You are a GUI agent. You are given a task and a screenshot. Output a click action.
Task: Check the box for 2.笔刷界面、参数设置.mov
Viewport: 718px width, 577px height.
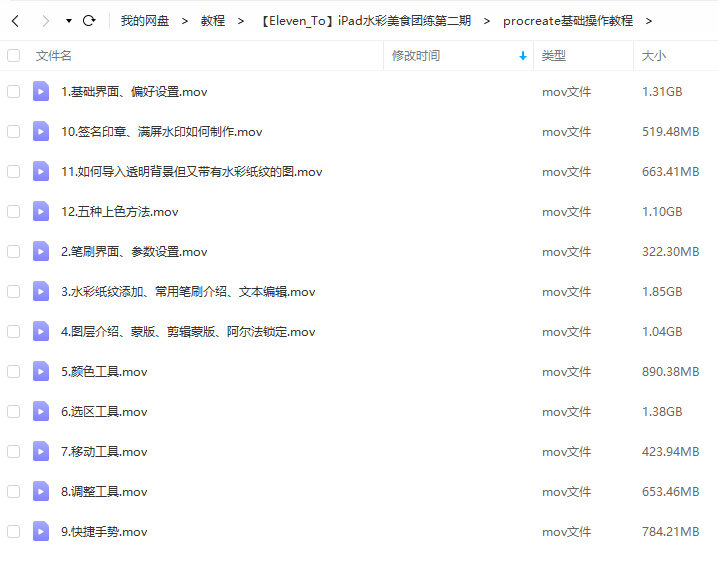[14, 251]
